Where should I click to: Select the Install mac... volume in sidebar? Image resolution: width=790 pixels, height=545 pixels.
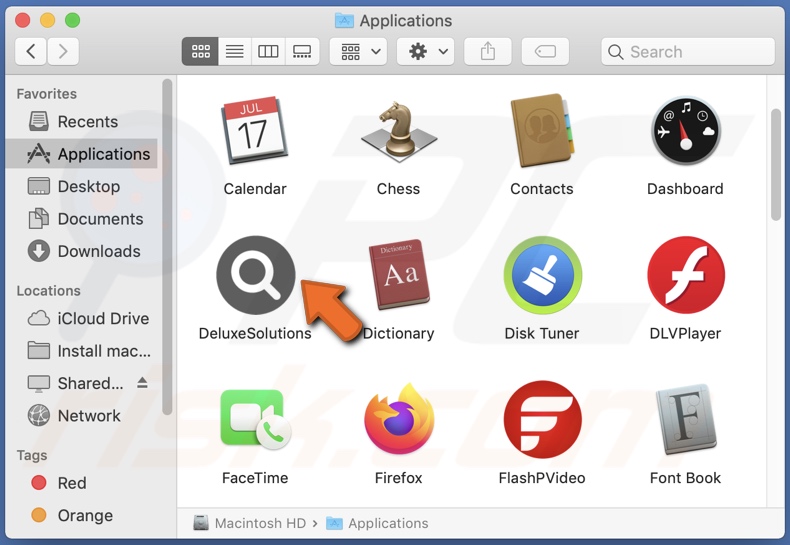click(x=81, y=351)
